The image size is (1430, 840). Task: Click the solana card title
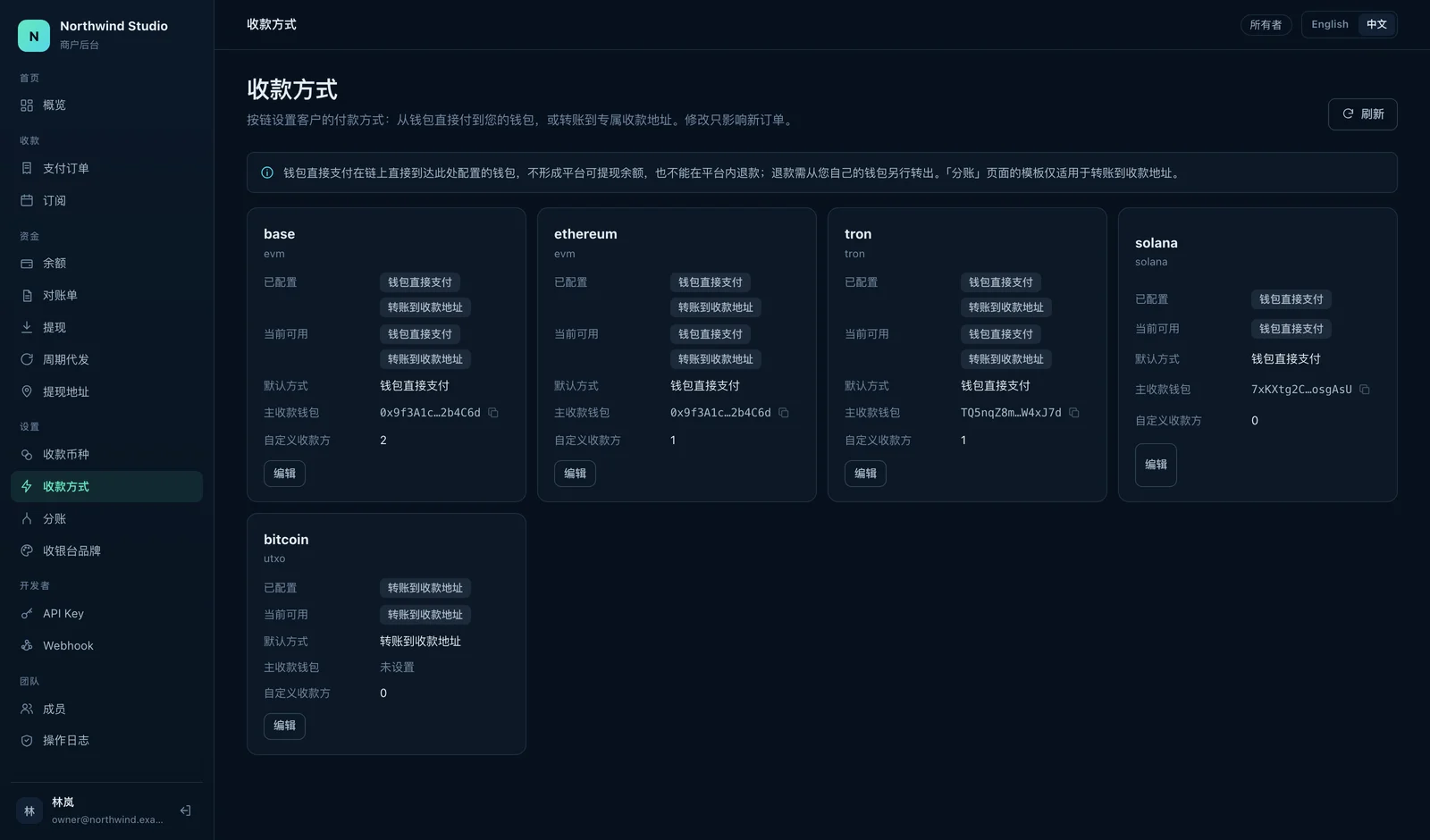click(1156, 243)
